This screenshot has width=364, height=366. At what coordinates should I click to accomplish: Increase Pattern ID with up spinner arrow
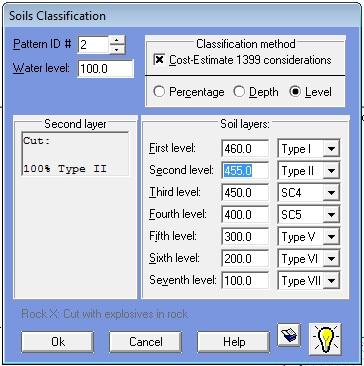(117, 40)
